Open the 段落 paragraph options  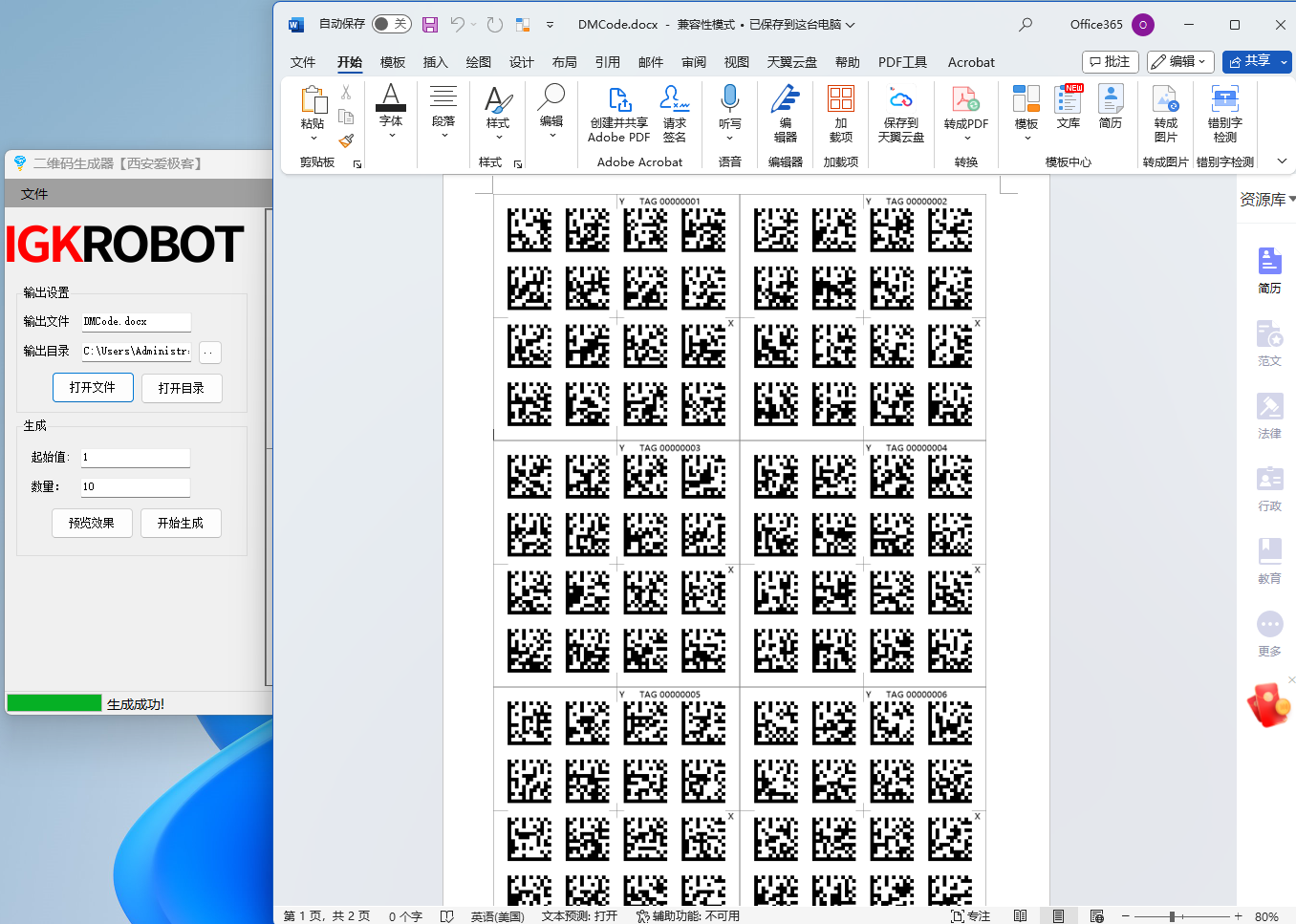[x=443, y=110]
